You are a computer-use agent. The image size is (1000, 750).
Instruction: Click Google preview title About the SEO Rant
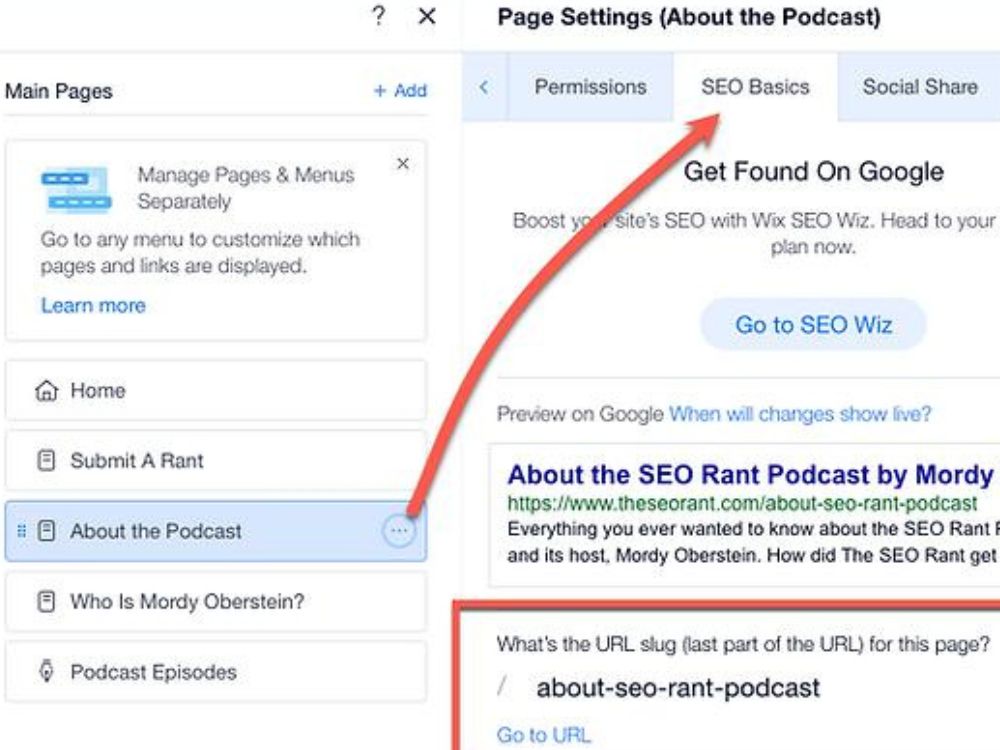pyautogui.click(x=751, y=475)
